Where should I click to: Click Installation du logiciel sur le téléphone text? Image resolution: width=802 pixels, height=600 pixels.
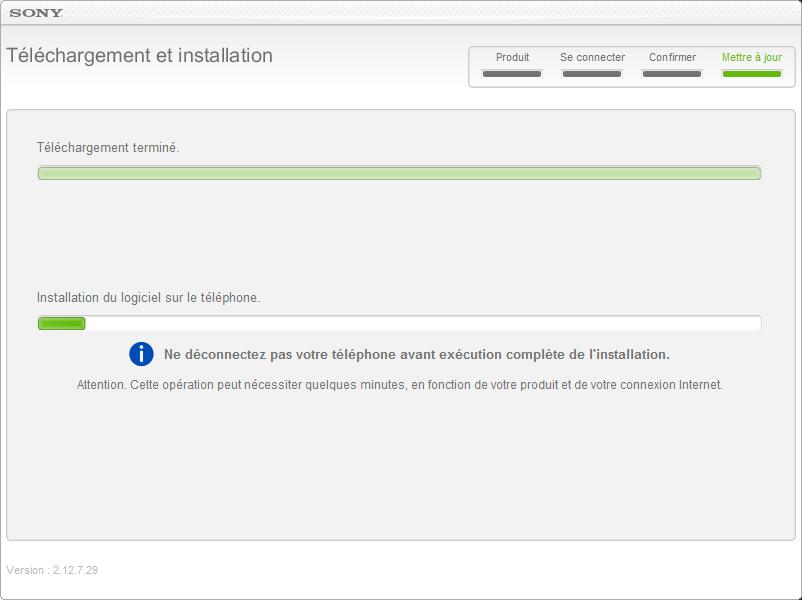(x=148, y=297)
